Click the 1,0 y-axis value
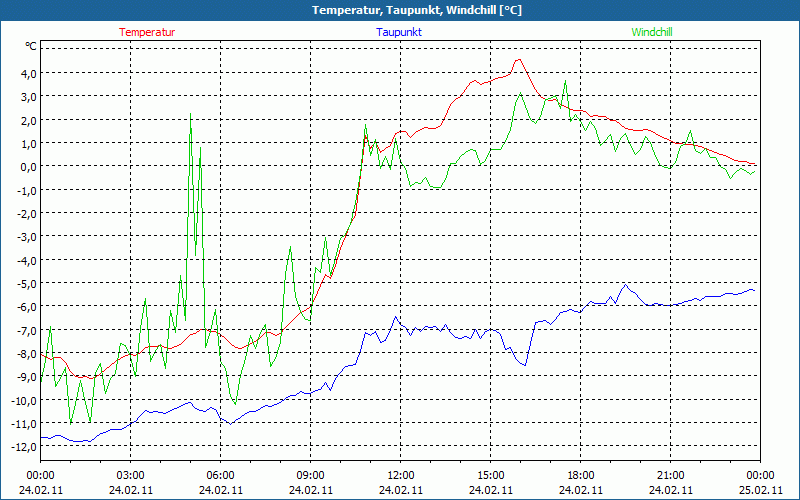Image resolution: width=800 pixels, height=500 pixels. click(29, 143)
